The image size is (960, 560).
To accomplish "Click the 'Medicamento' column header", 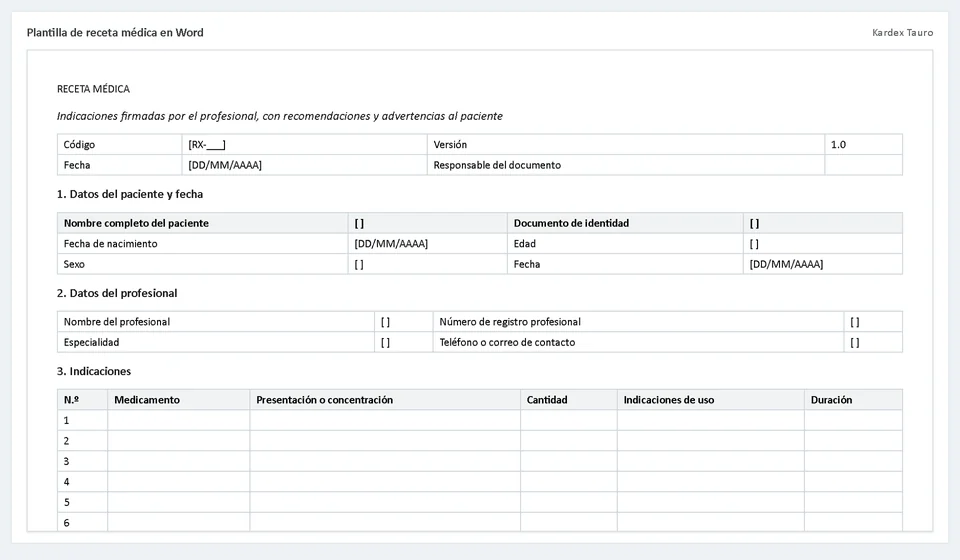I will pyautogui.click(x=179, y=400).
